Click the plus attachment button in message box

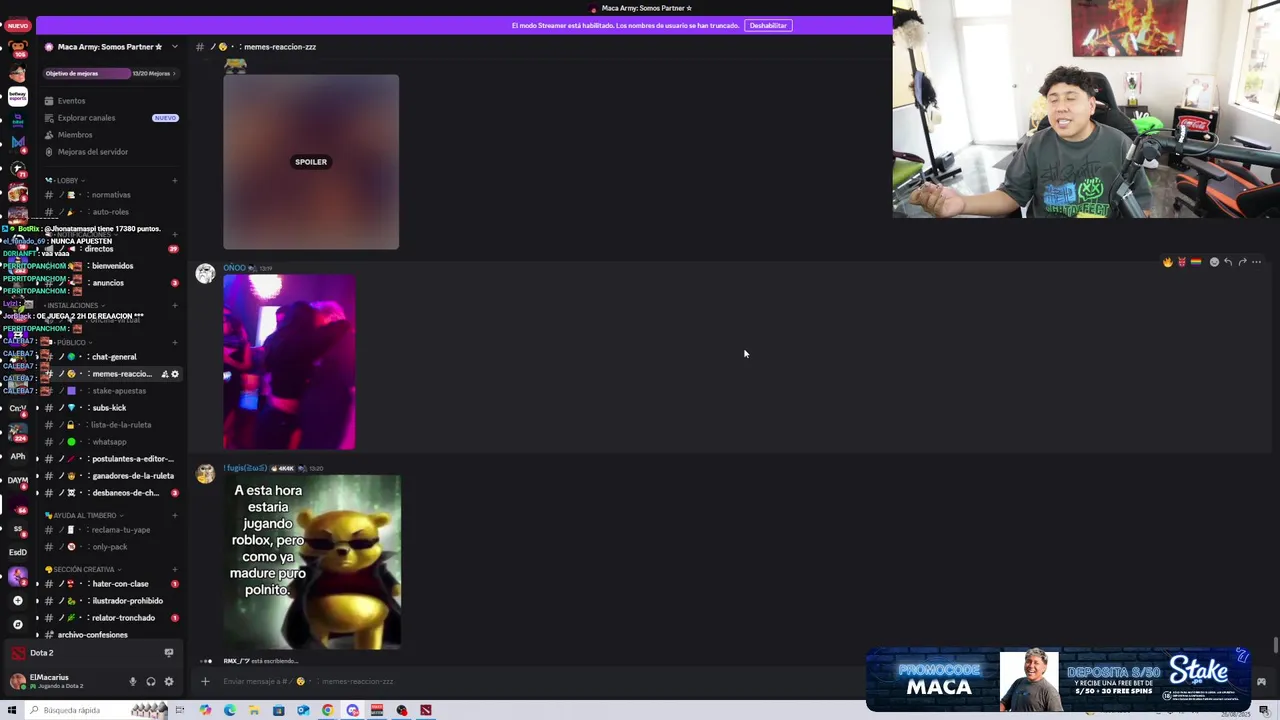[x=205, y=682]
